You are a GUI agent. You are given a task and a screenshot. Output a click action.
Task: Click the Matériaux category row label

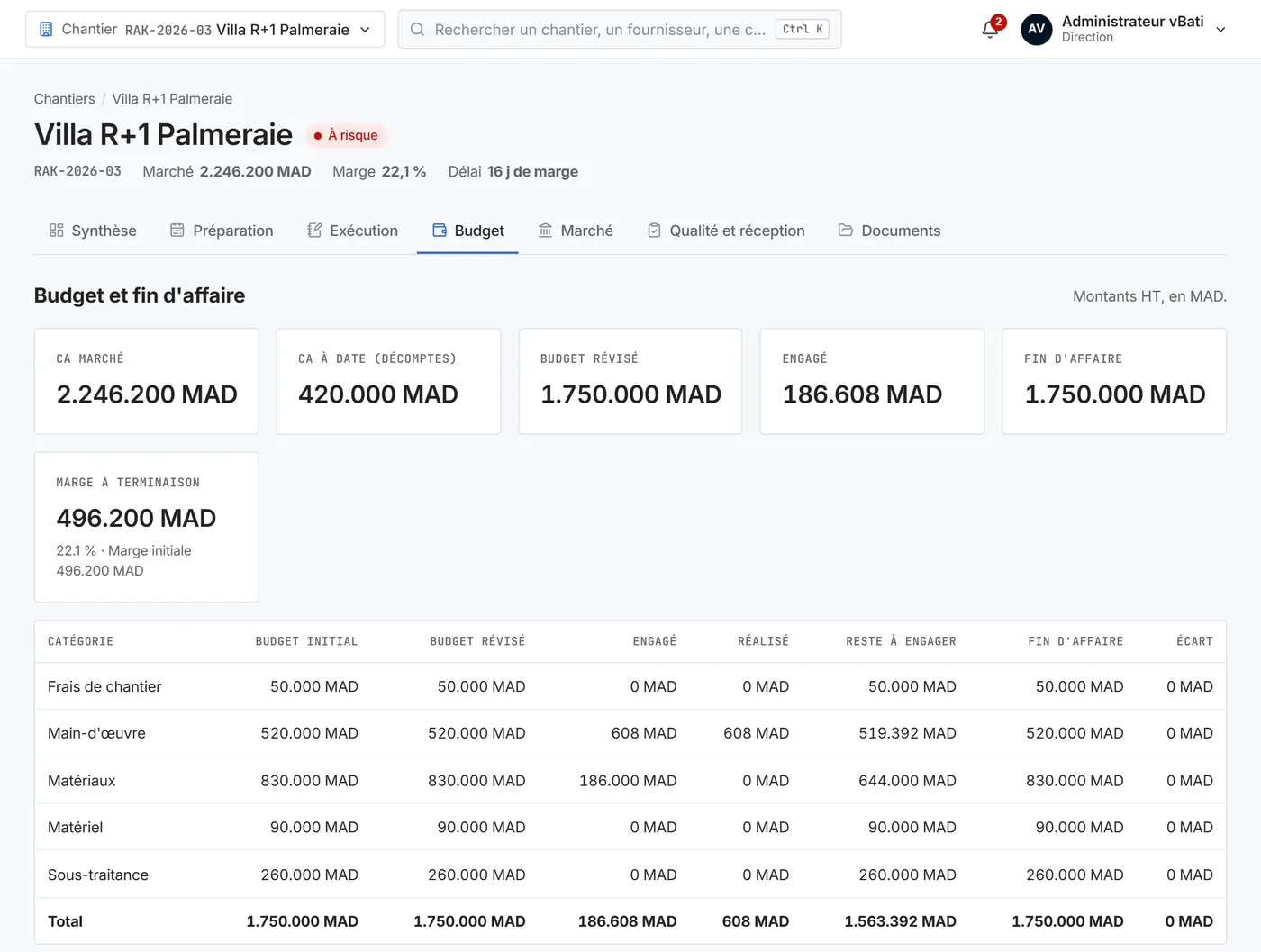coord(82,781)
